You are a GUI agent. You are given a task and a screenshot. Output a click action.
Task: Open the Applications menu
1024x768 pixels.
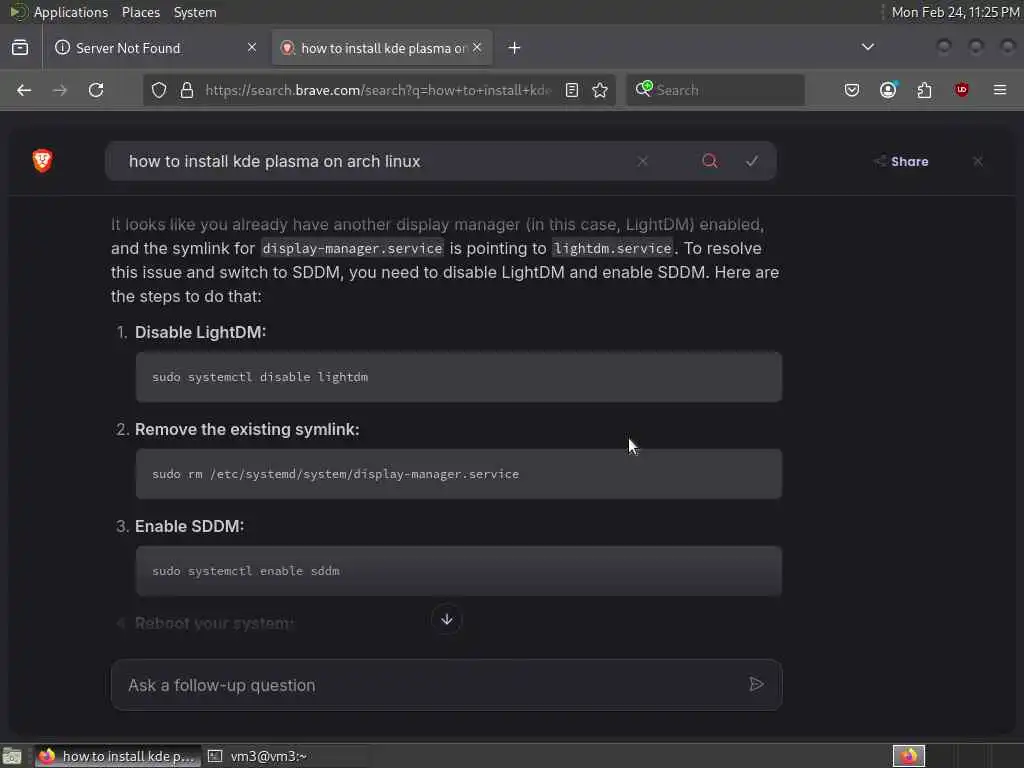click(71, 12)
